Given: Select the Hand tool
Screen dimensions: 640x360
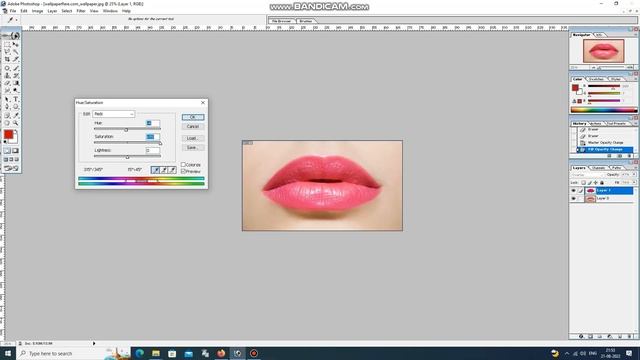Looking at the screenshot, I should click(x=7, y=122).
